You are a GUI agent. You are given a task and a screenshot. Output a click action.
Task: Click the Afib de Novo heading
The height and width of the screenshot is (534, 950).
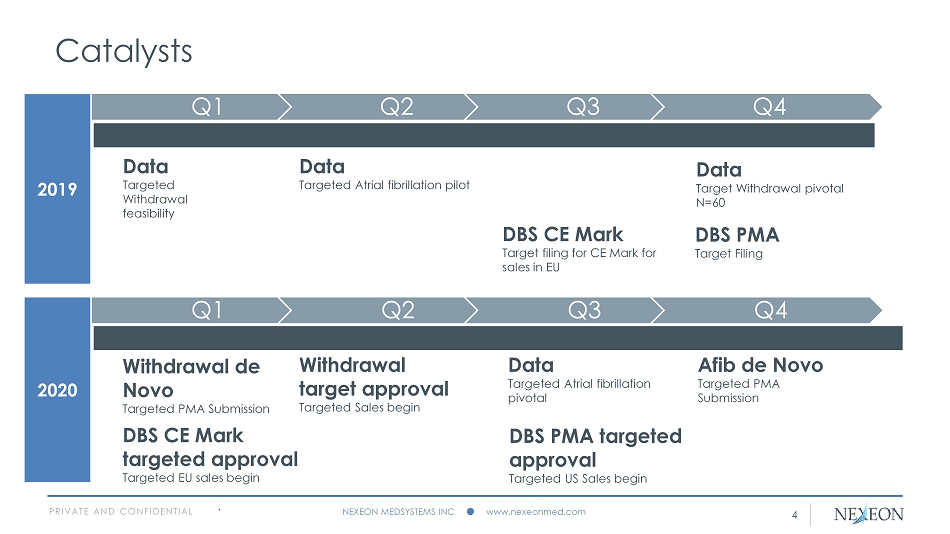pos(759,365)
